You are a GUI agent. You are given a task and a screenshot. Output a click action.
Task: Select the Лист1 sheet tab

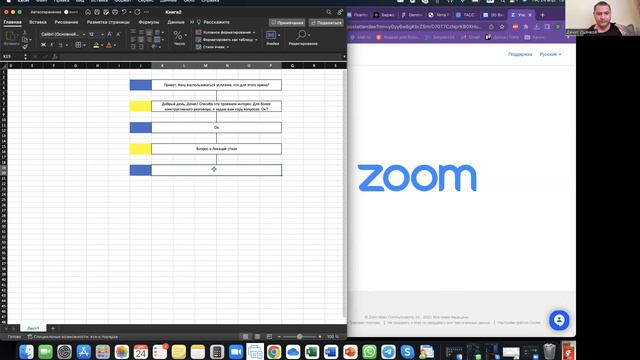pos(33,328)
